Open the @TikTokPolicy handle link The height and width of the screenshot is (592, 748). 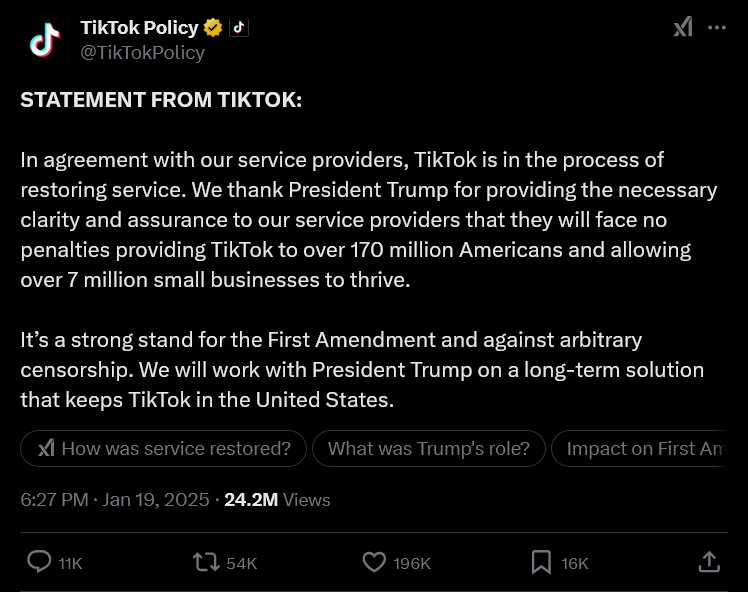coord(142,53)
